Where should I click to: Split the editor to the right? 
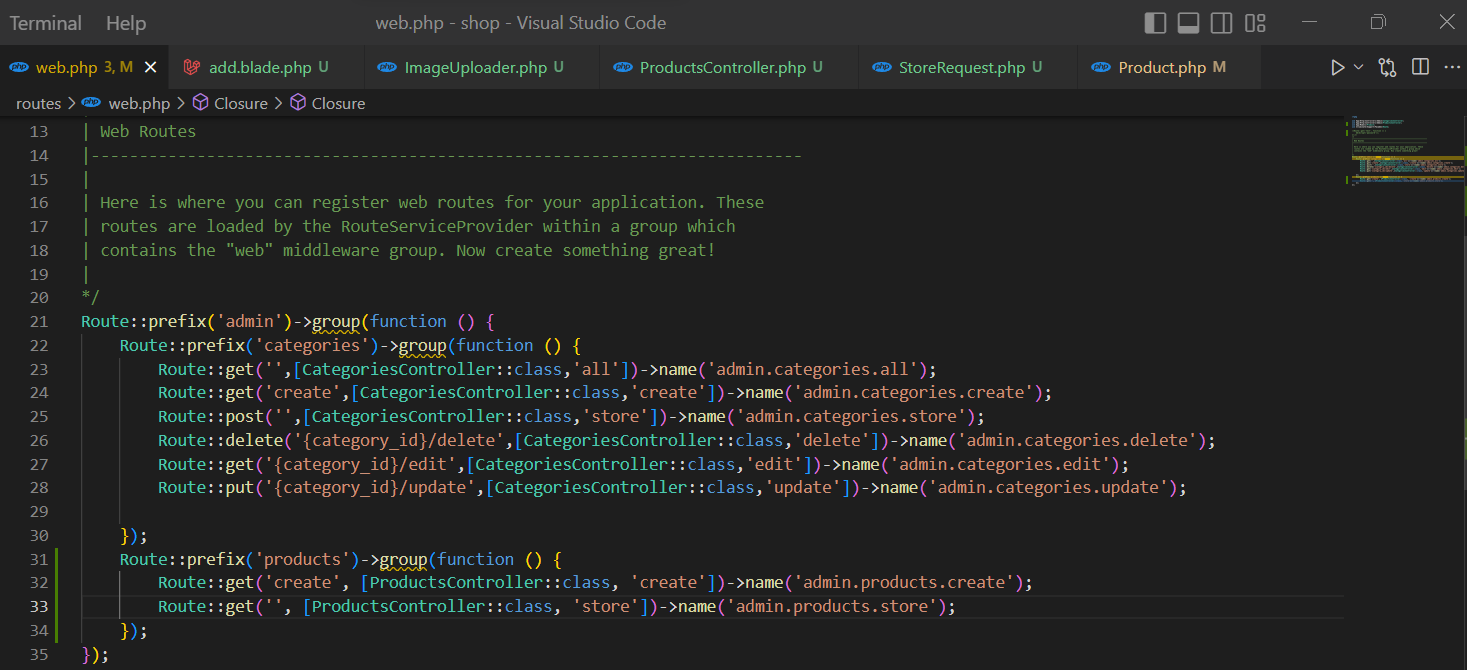1420,67
